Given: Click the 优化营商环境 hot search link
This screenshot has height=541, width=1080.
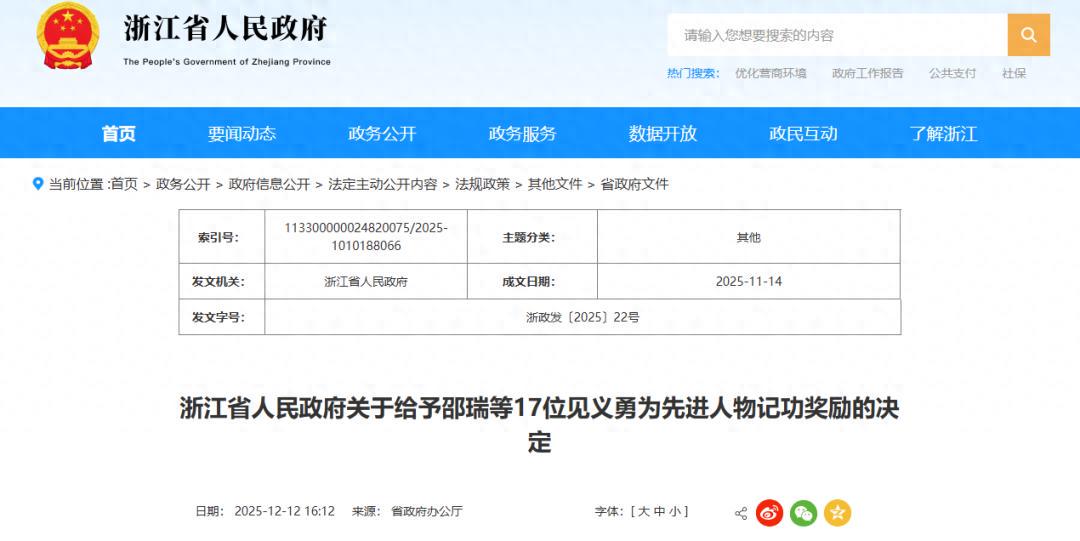Looking at the screenshot, I should click(x=770, y=73).
